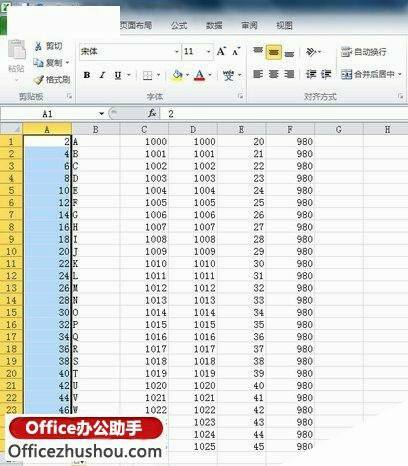
Task: Increase font size with large A
Action: point(221,51)
